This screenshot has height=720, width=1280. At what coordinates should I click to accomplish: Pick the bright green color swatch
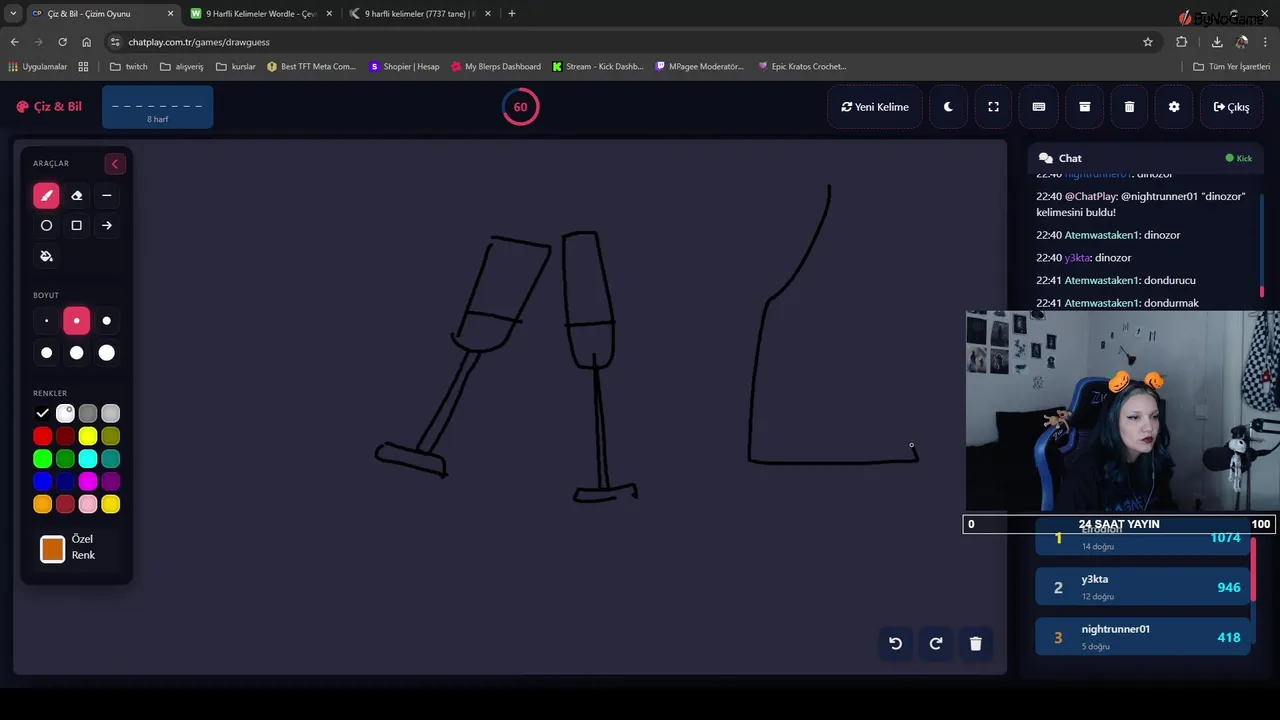(42, 459)
